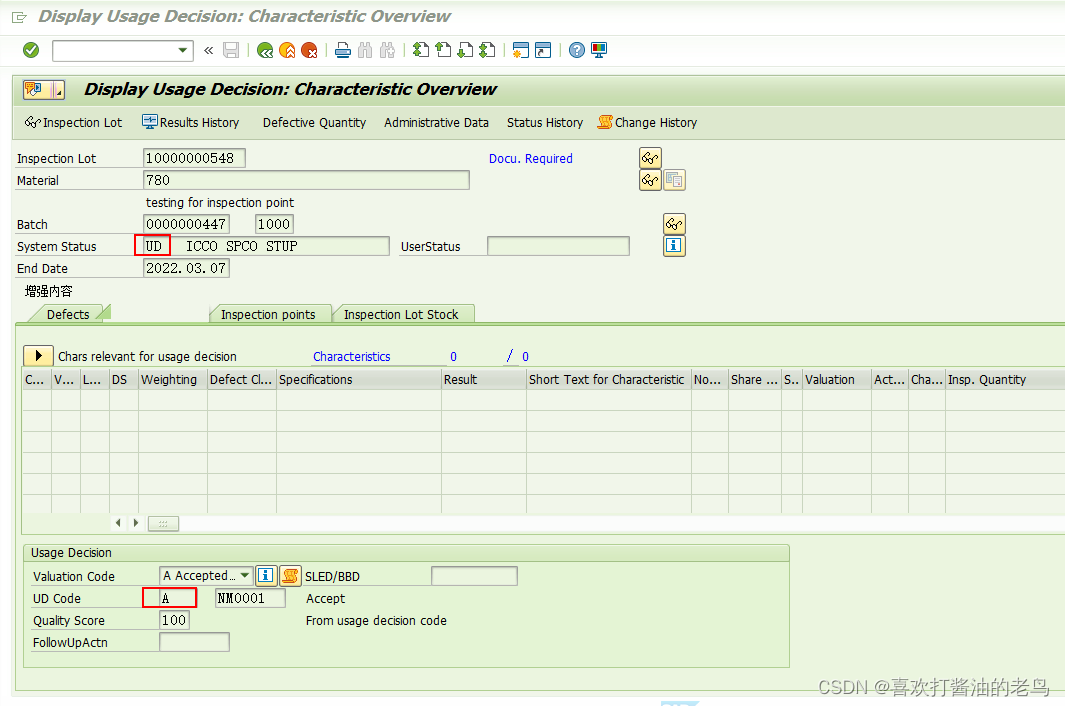Click the table scroll right arrow
The image size is (1065, 706).
pos(136,523)
